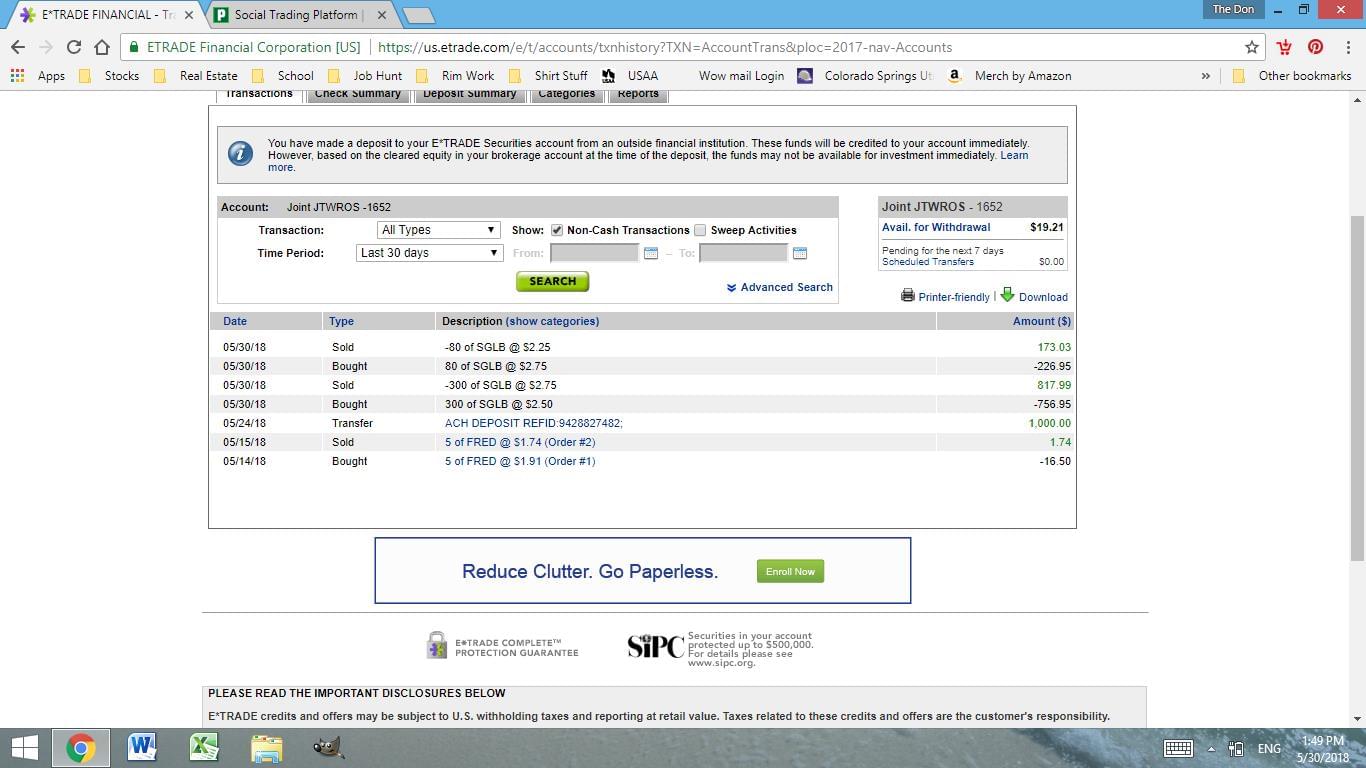Open the Job Hunt bookmark folder
Image resolution: width=1366 pixels, height=768 pixels.
pyautogui.click(x=364, y=76)
